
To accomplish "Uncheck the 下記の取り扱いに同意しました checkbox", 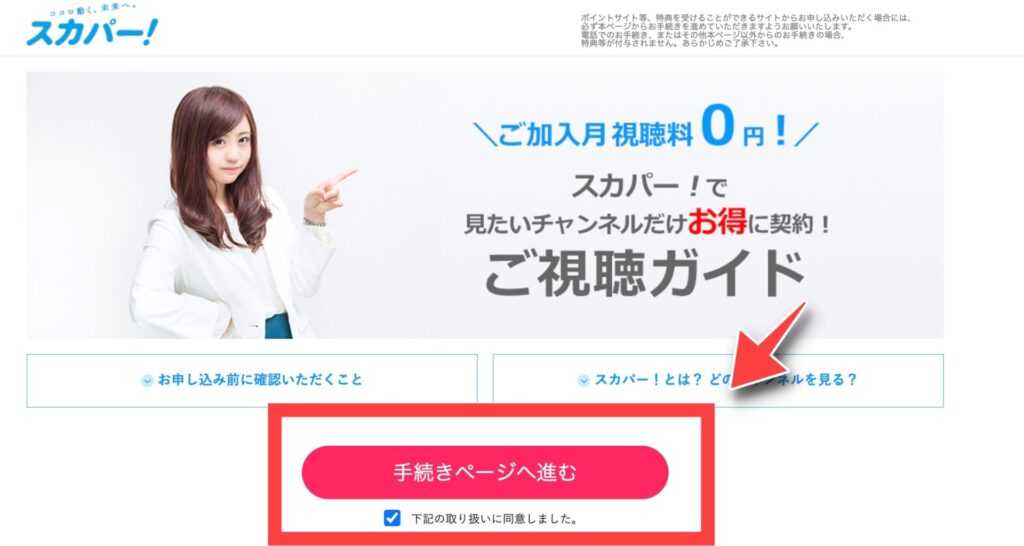I will 392,518.
